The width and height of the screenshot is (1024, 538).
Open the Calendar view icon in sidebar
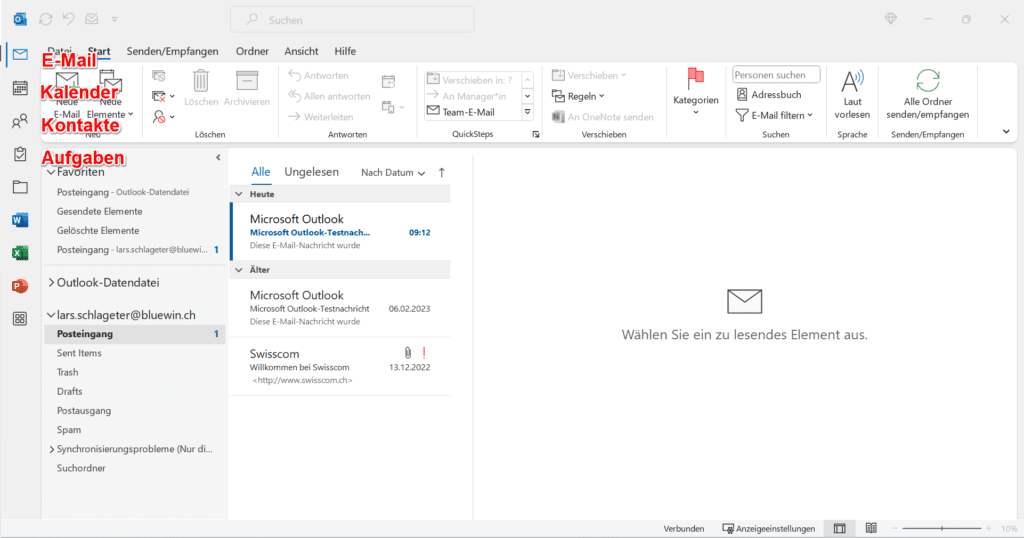click(x=20, y=87)
